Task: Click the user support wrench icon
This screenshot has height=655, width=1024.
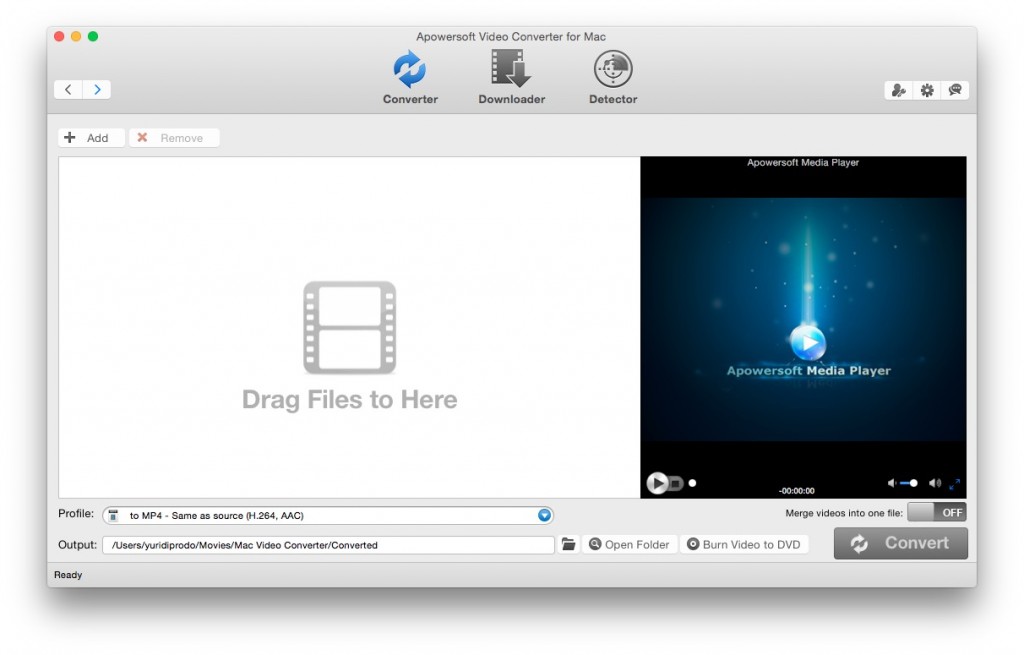Action: pyautogui.click(x=899, y=90)
